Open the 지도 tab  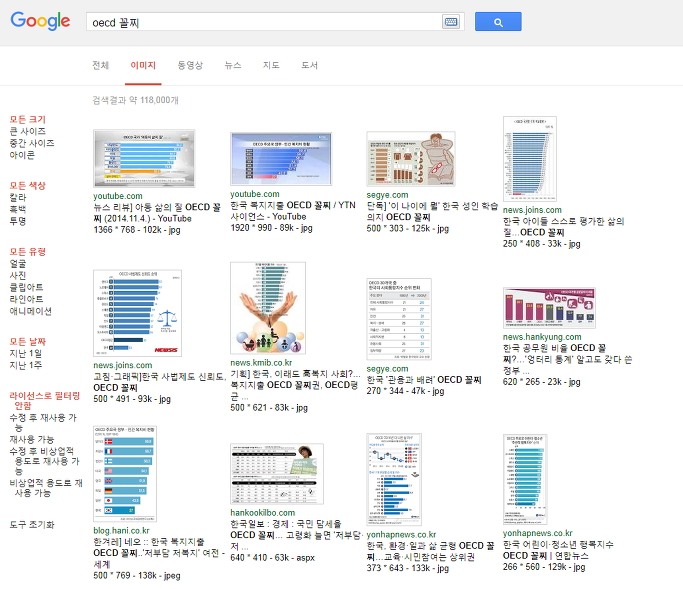(271, 65)
